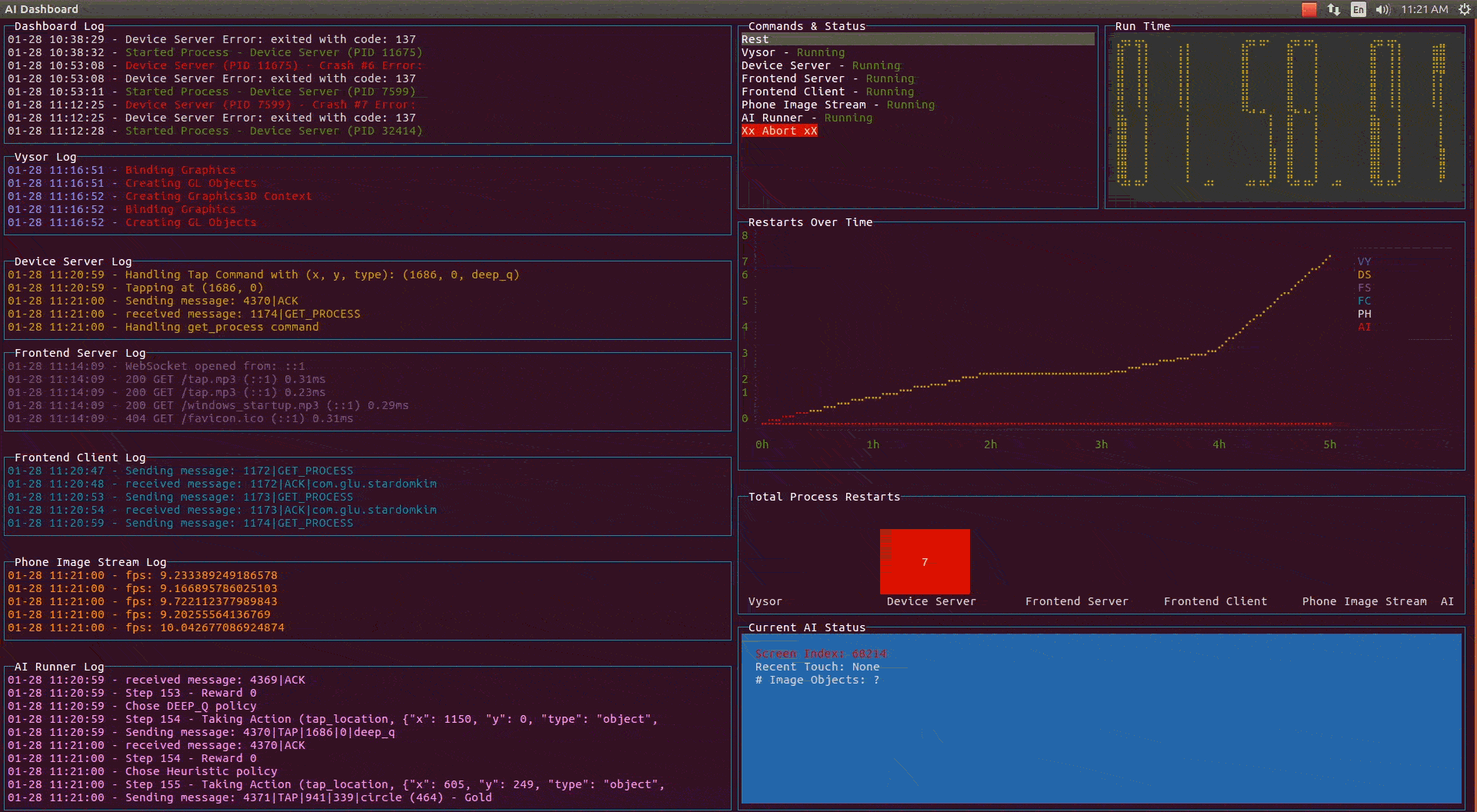Click the 11:21 AM clock
Image resolution: width=1477 pixels, height=812 pixels.
[x=1424, y=9]
